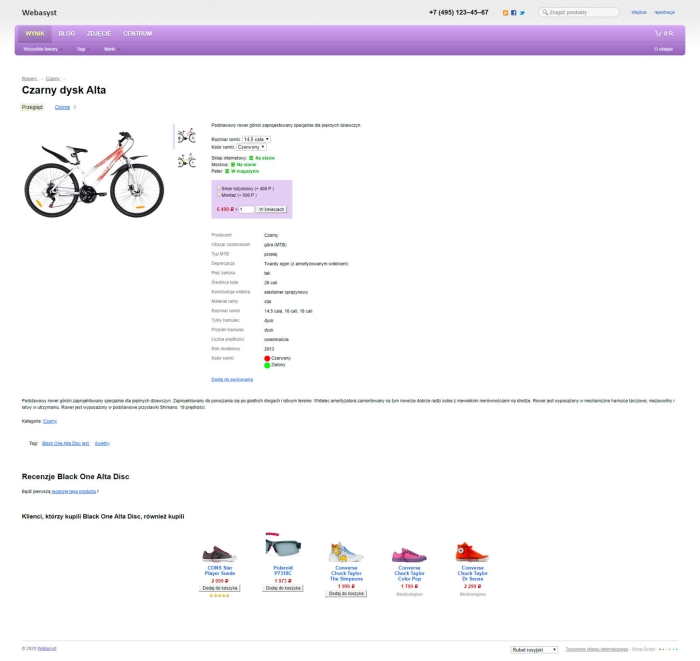Check the Montaż service checkbox

tap(217, 195)
